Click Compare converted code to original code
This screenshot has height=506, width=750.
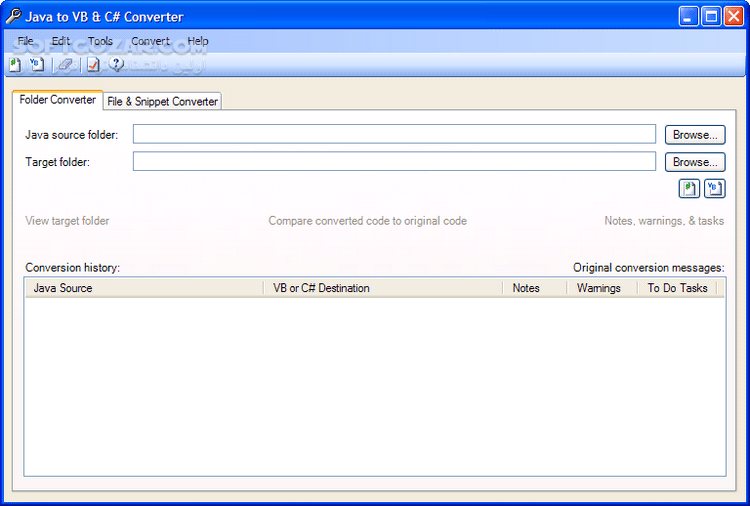(367, 221)
